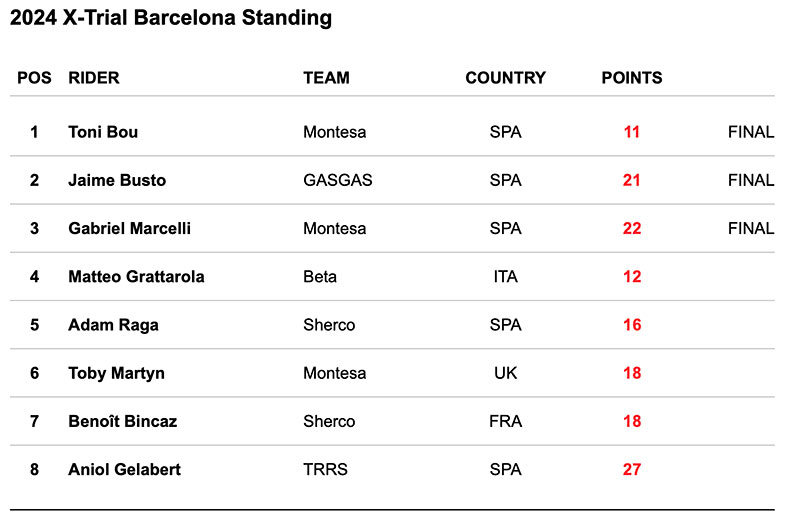Click Aniol Gelabert's TRRS team cell
Image resolution: width=800 pixels, height=521 pixels.
(325, 469)
